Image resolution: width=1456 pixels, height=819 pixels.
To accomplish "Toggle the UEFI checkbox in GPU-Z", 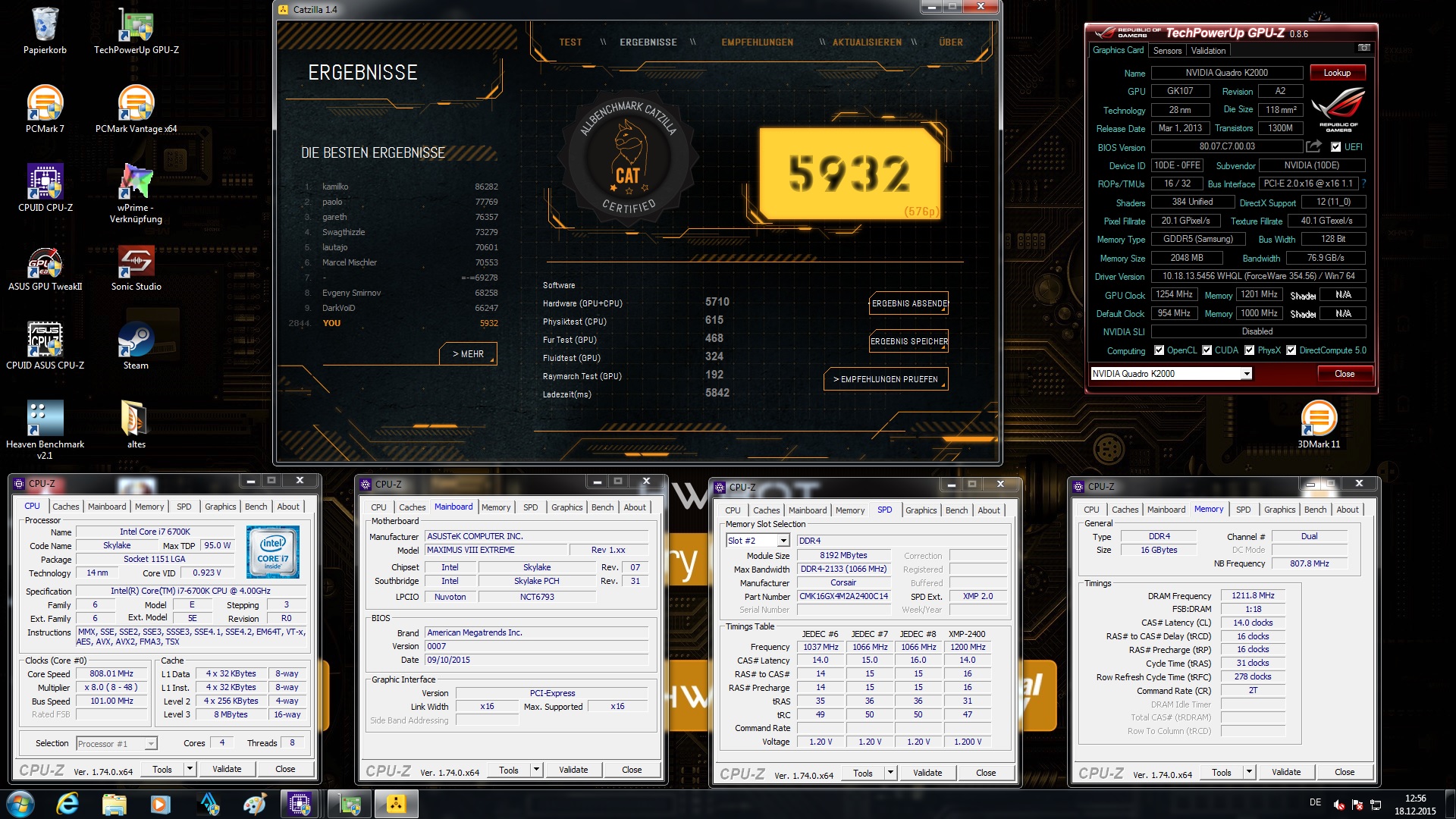I will tap(1335, 147).
